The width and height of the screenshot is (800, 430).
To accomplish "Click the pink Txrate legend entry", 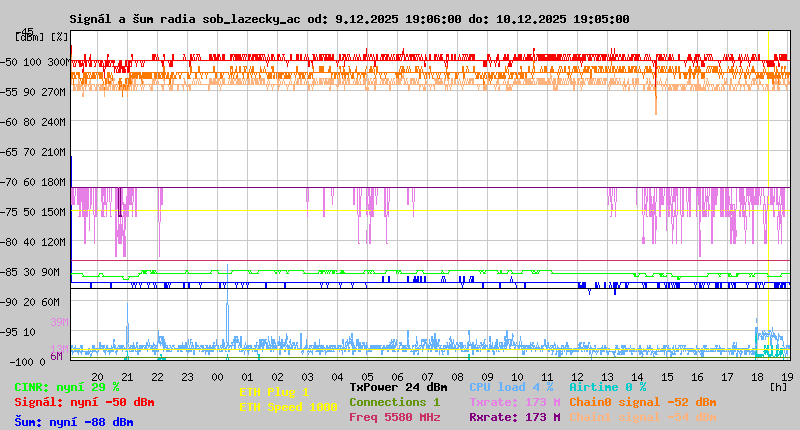I will (x=514, y=402).
